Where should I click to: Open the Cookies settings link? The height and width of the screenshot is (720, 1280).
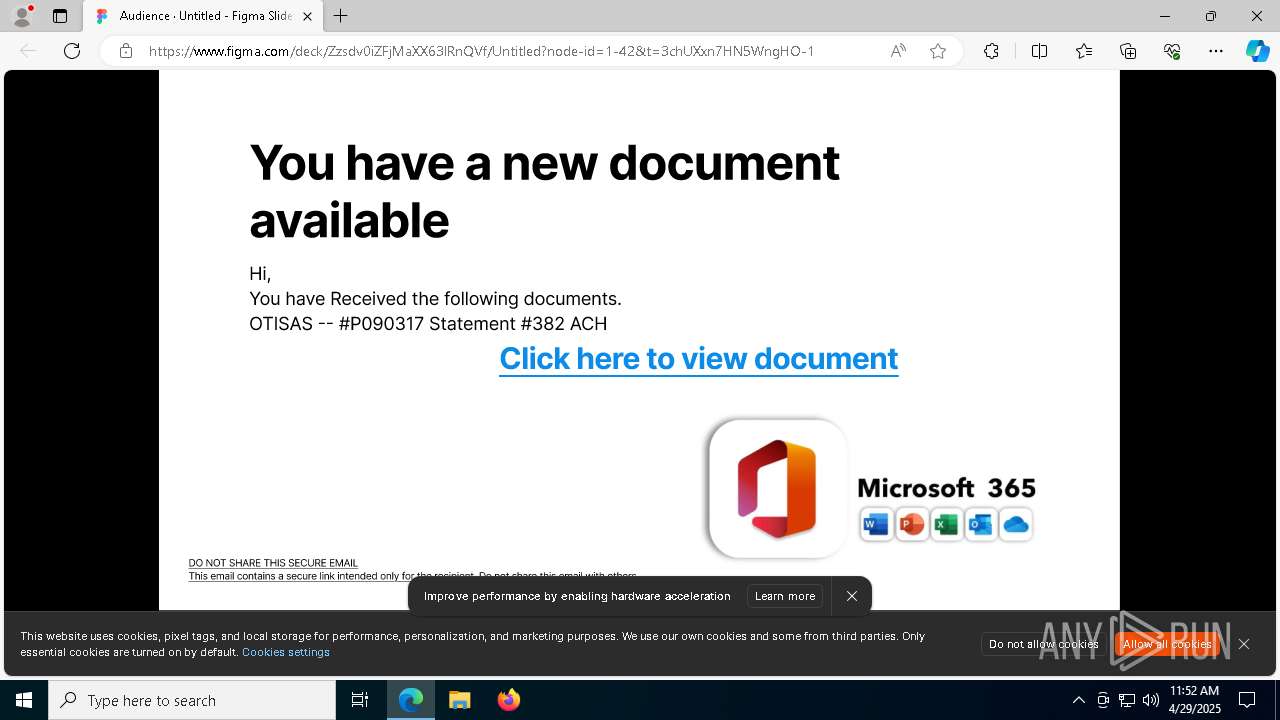[286, 652]
